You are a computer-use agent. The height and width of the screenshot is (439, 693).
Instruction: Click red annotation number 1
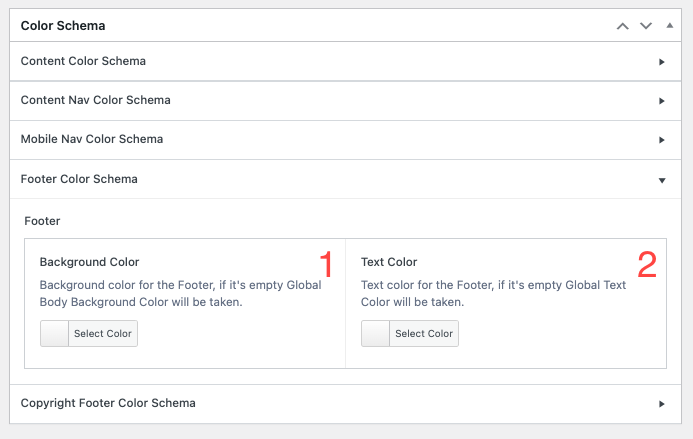pyautogui.click(x=325, y=265)
